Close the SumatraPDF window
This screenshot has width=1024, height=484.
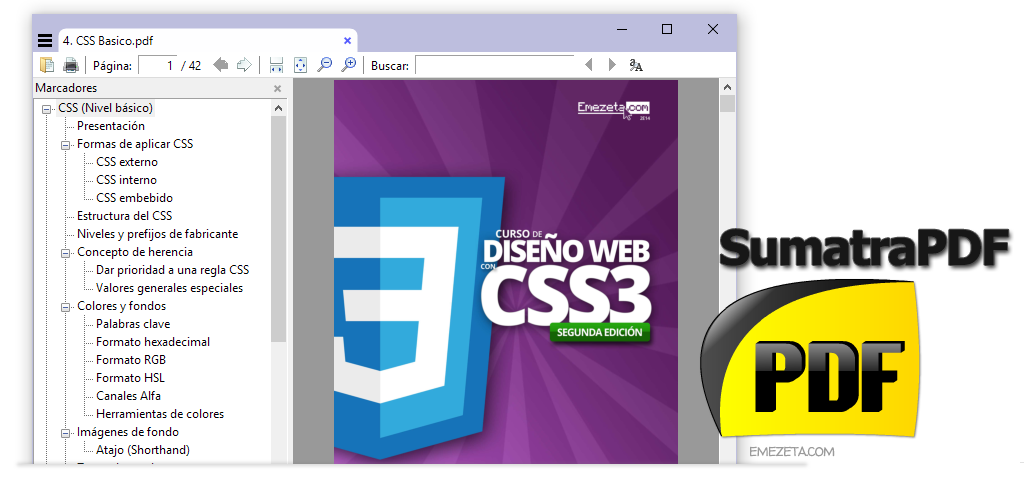[x=712, y=29]
